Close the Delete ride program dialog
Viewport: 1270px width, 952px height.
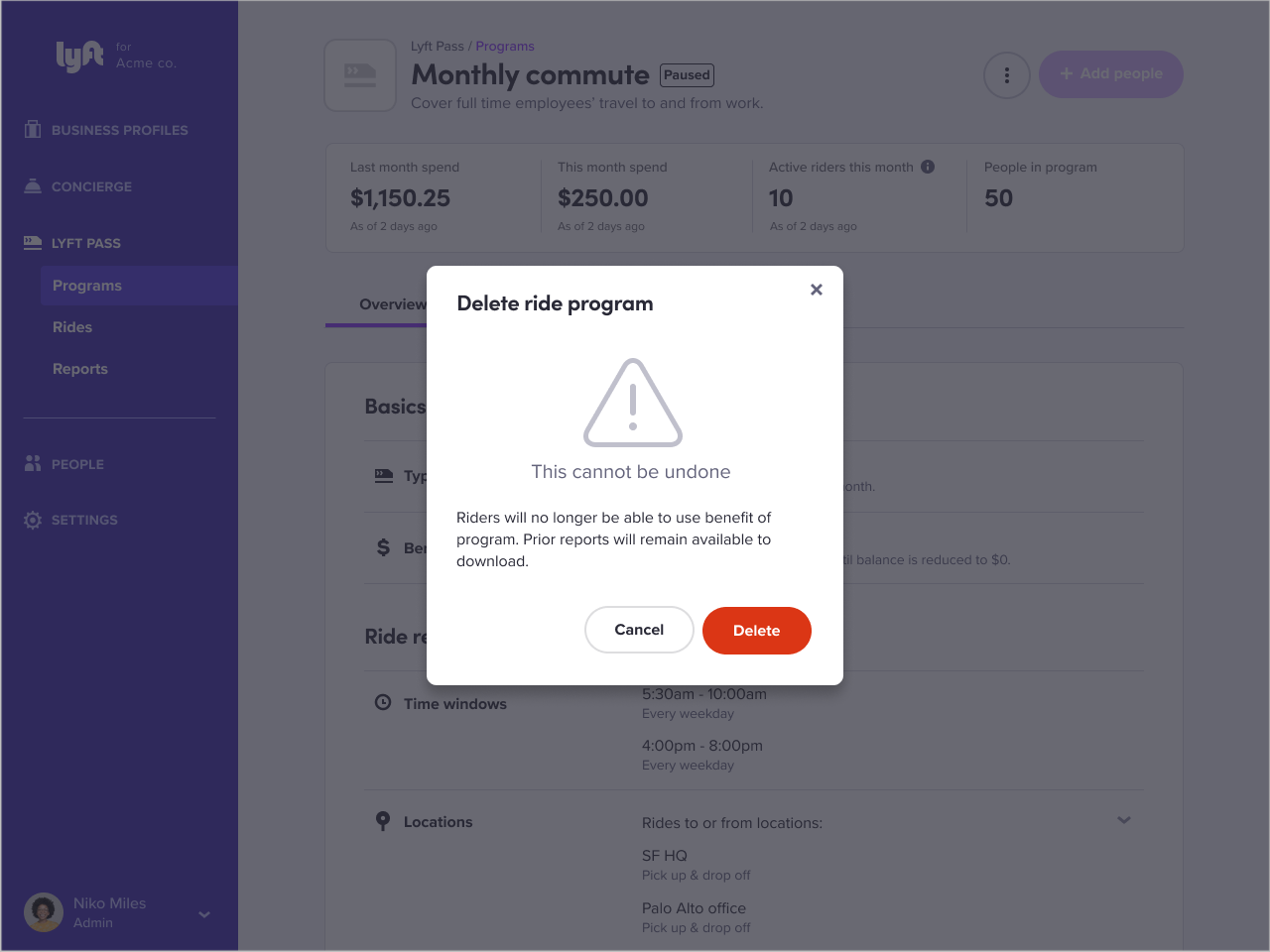[817, 290]
